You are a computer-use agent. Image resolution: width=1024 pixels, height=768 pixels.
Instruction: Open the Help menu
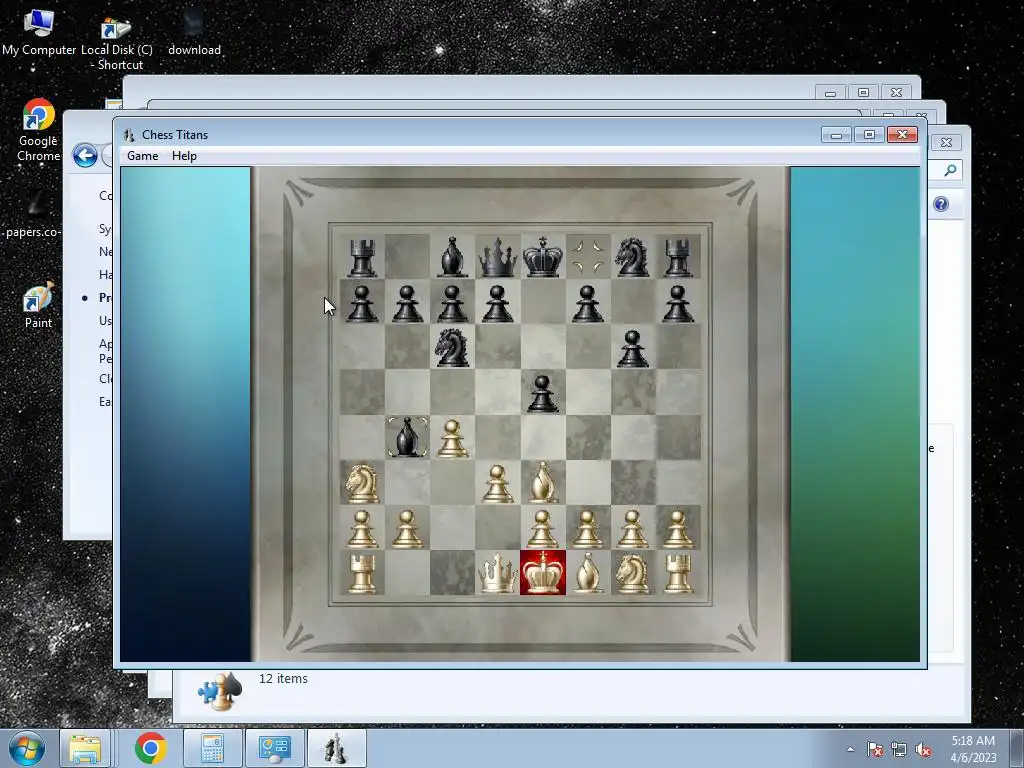point(184,156)
